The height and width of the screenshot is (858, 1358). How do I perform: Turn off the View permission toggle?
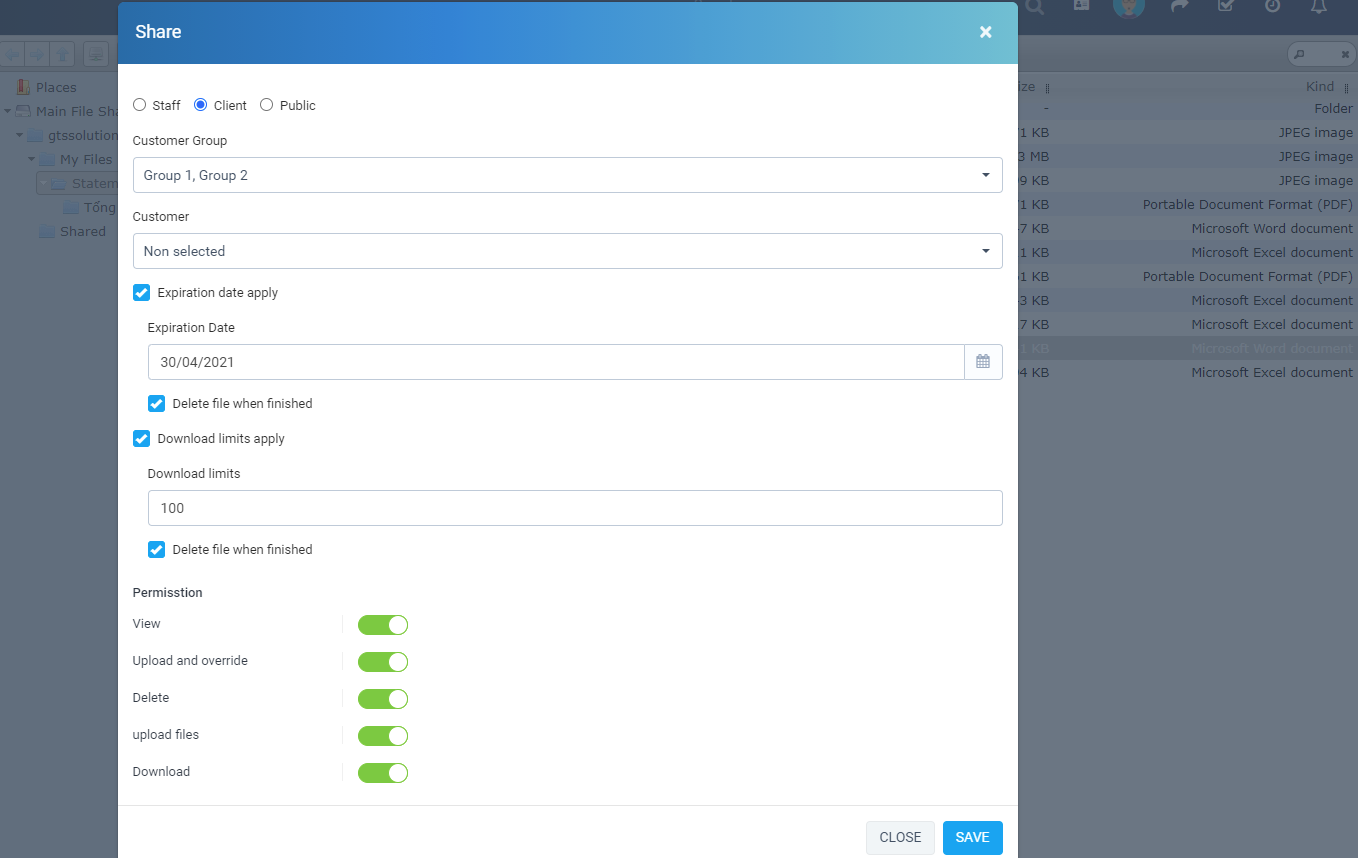[x=383, y=625]
